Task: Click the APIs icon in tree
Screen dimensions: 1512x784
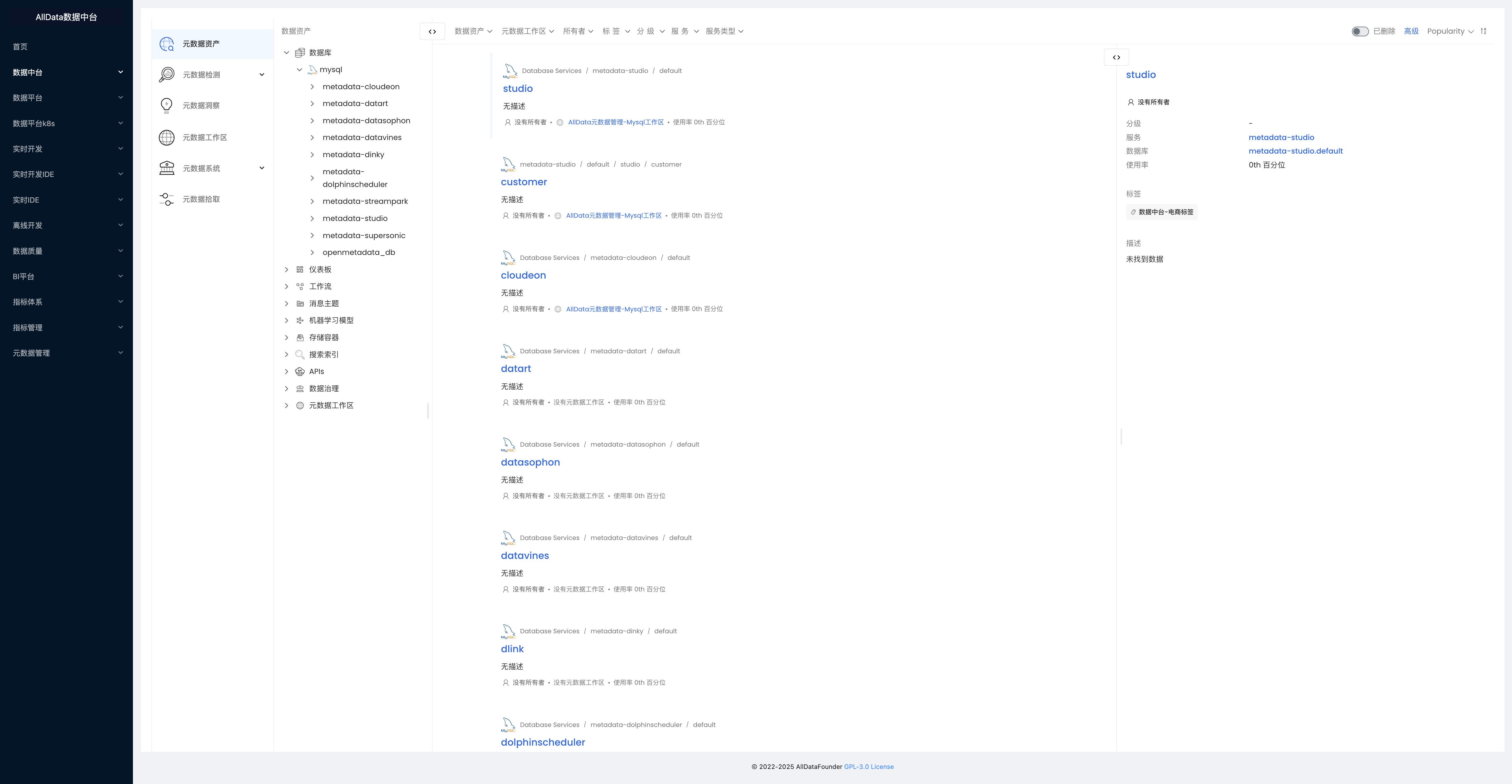Action: (x=300, y=371)
